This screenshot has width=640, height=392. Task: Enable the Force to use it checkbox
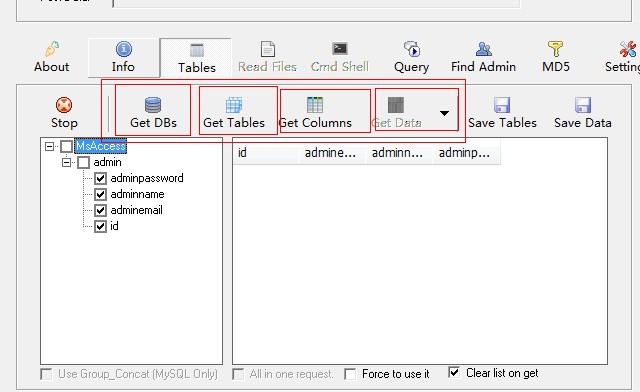coord(350,374)
